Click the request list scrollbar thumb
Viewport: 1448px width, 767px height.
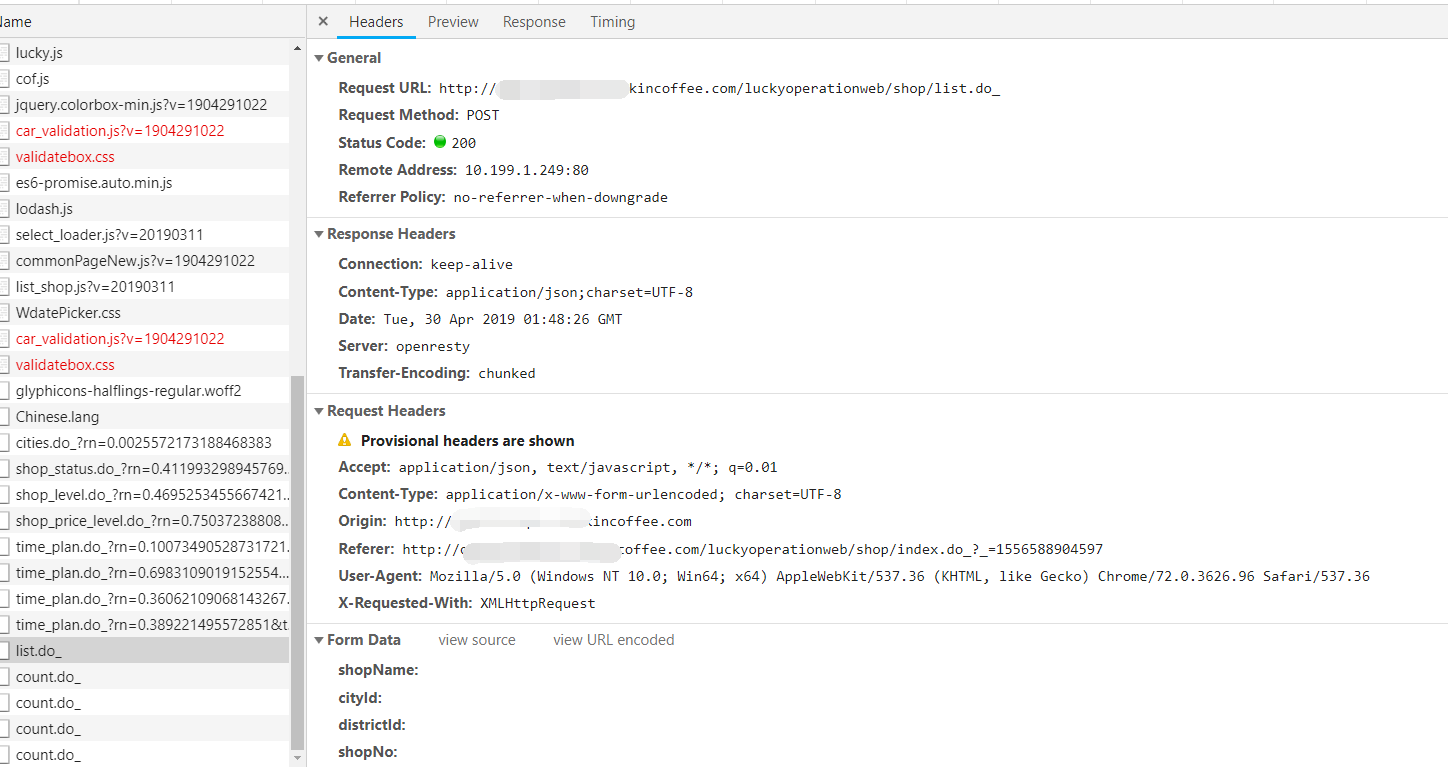(297, 562)
